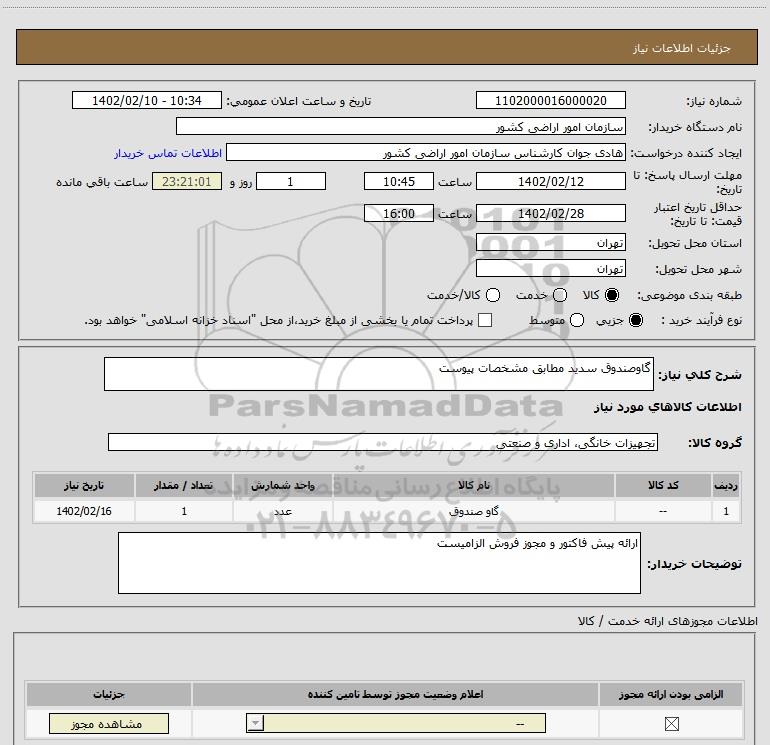
Task: Click the 1402/02/16 need date cell
Action: point(84,511)
